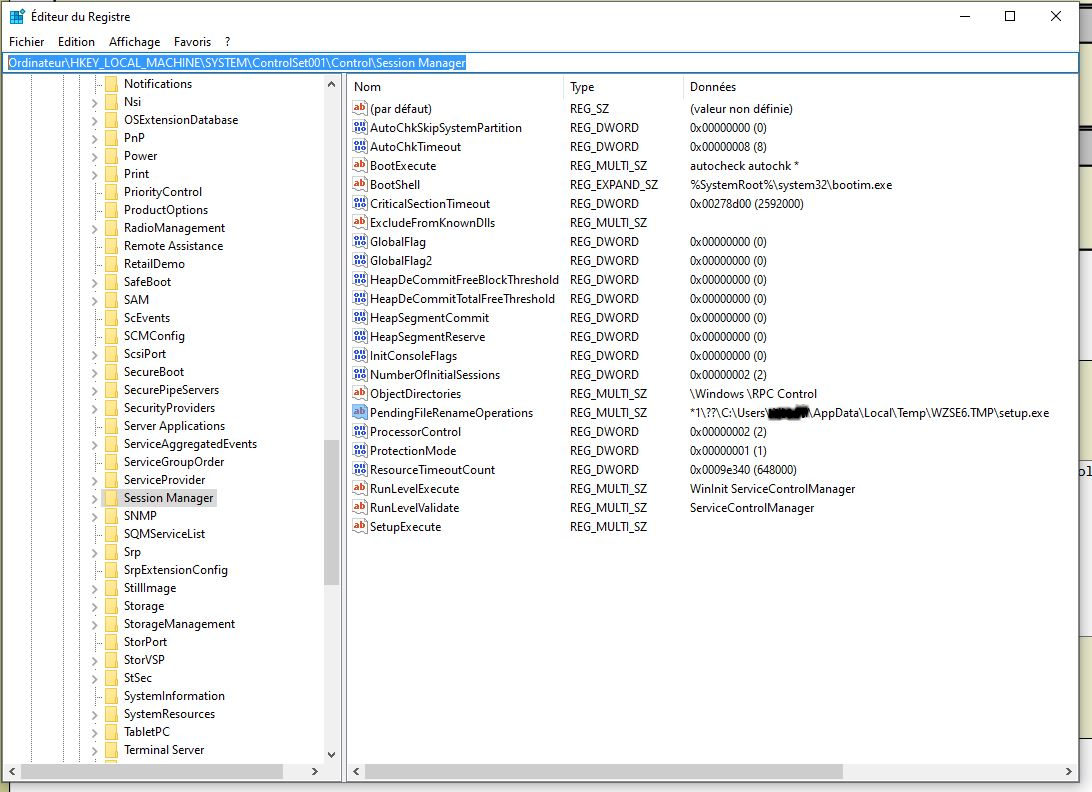Select the ObjectDirectories string icon
Screen dimensions: 1092x792
(359, 393)
